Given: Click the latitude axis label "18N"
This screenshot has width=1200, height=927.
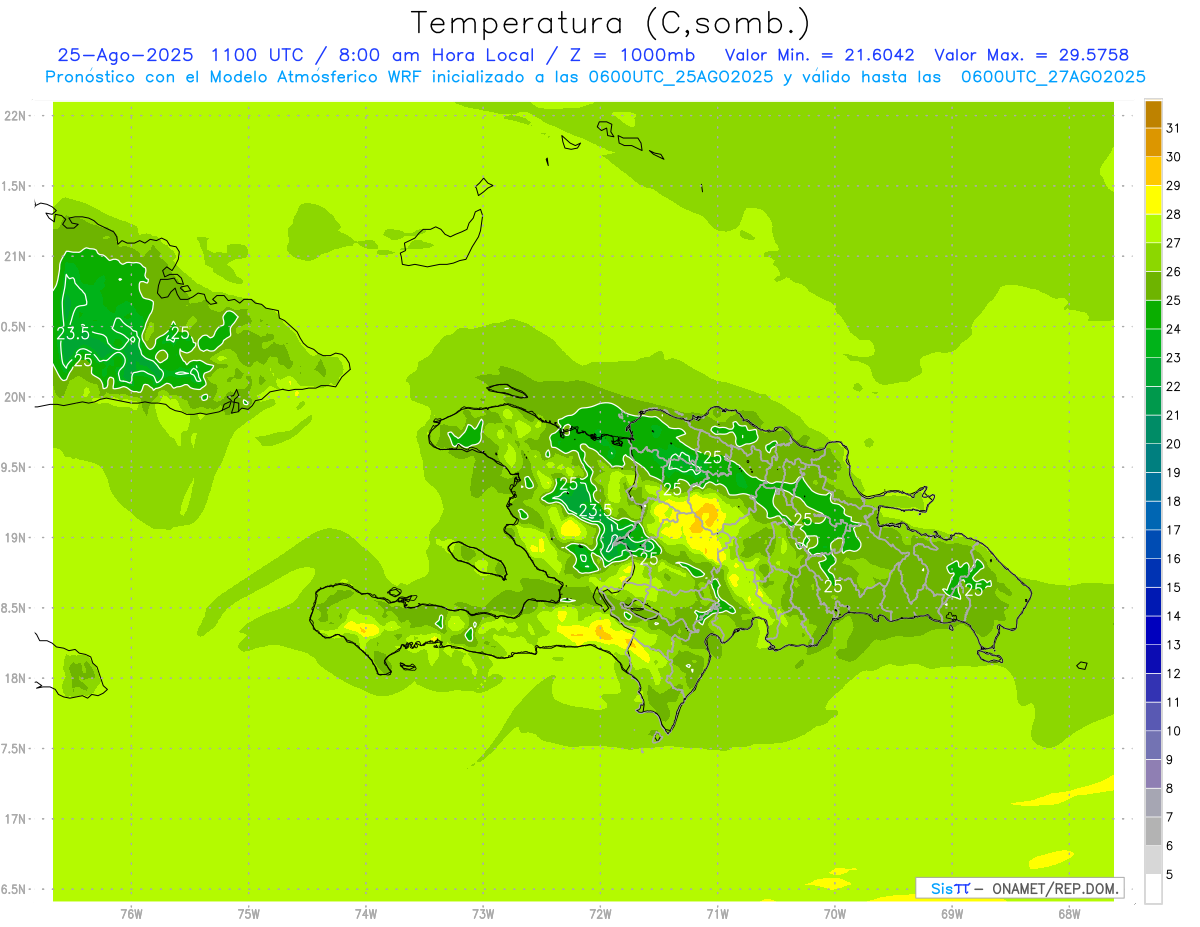Looking at the screenshot, I should tap(17, 678).
